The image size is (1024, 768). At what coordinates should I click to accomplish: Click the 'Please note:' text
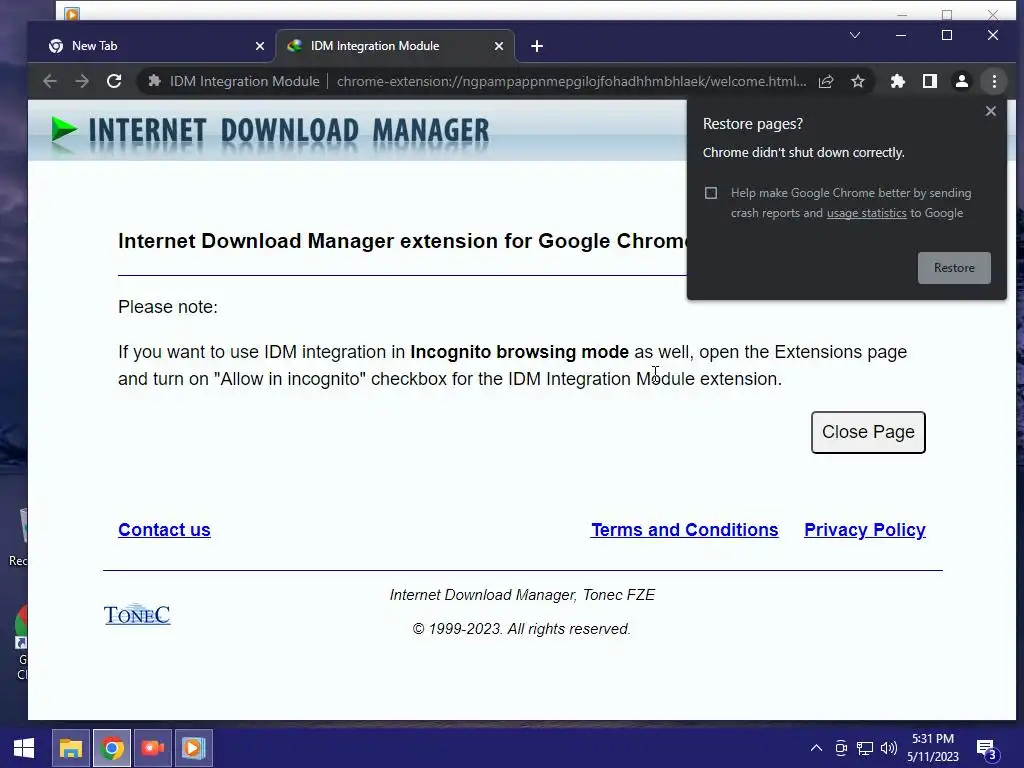click(x=168, y=307)
